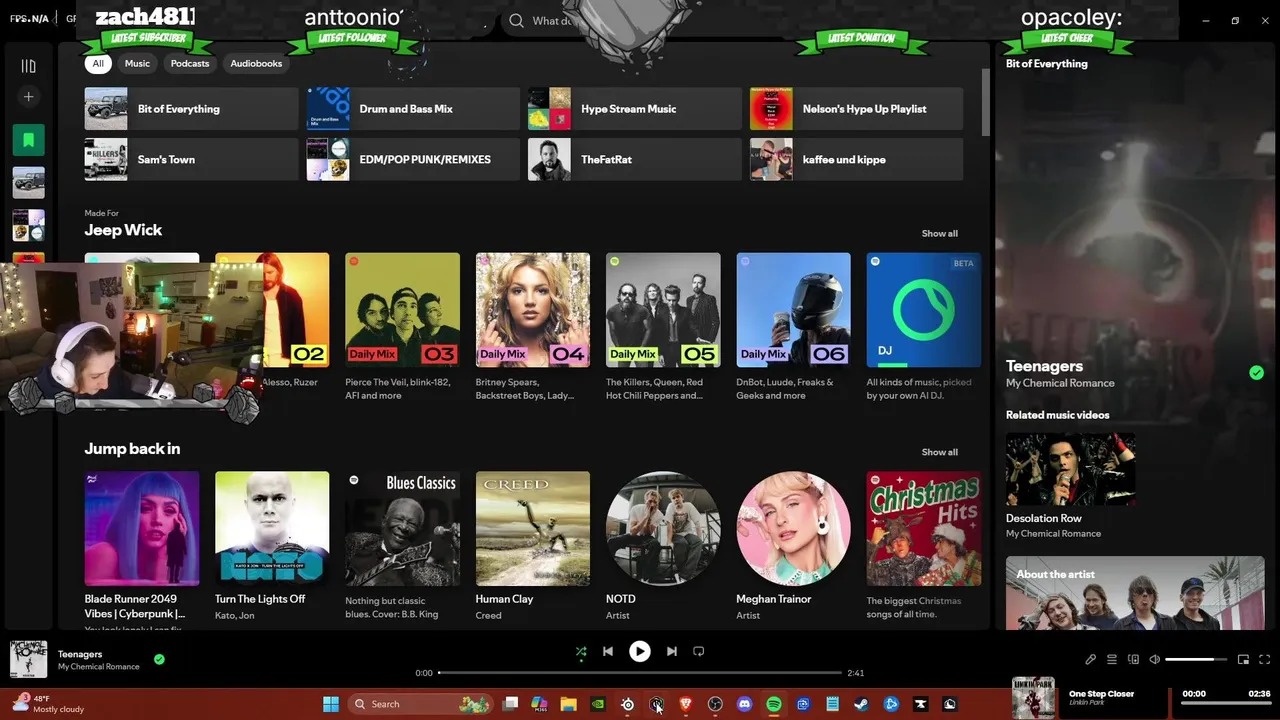The image size is (1280, 720).
Task: Open Nelson's Hype Up Playlist tile
Action: [x=857, y=109]
